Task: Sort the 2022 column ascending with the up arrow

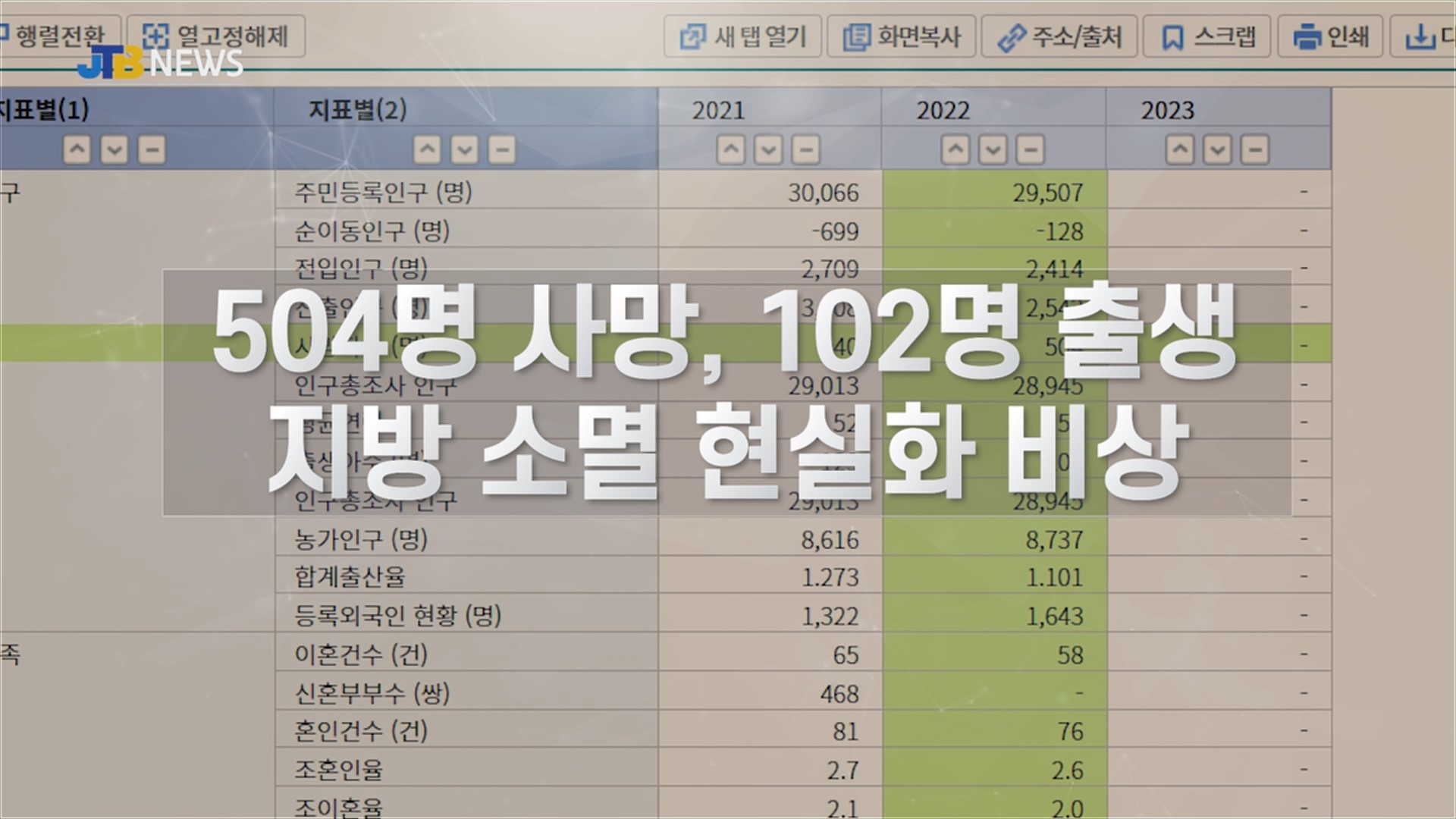Action: (955, 149)
